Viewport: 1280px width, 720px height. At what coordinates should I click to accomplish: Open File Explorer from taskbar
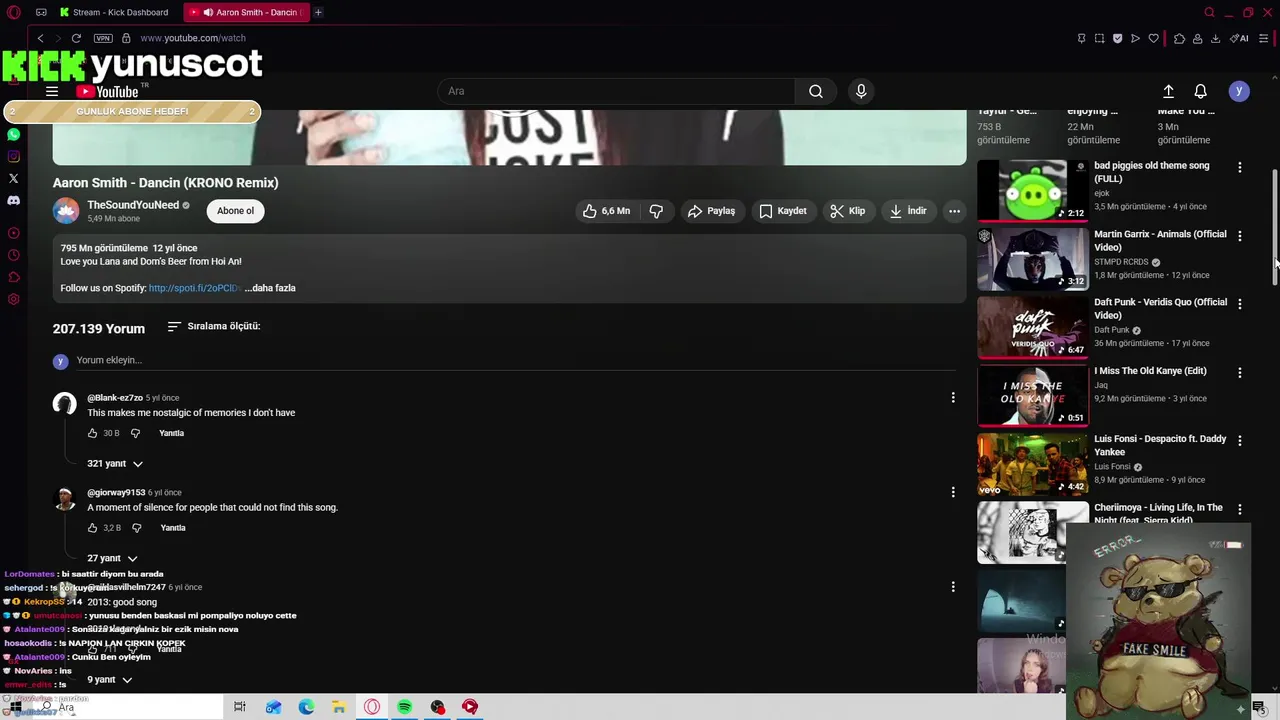click(x=339, y=707)
